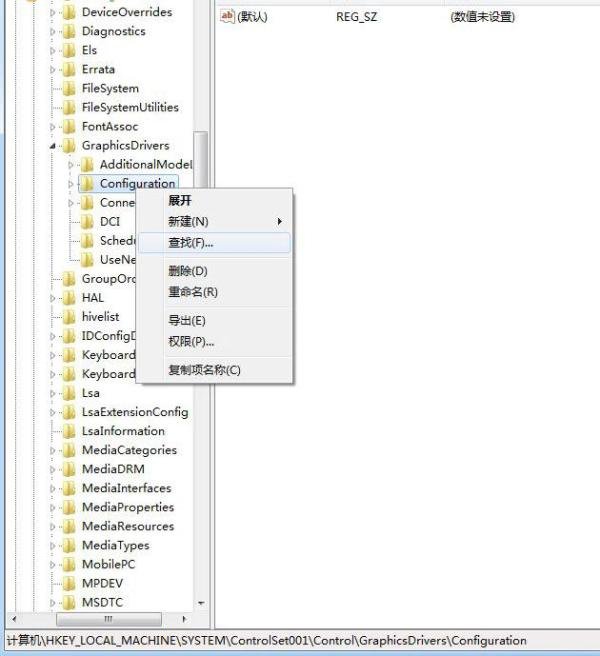Image resolution: width=600 pixels, height=656 pixels.
Task: Click the 查找(F)... context menu entry
Action: click(214, 243)
